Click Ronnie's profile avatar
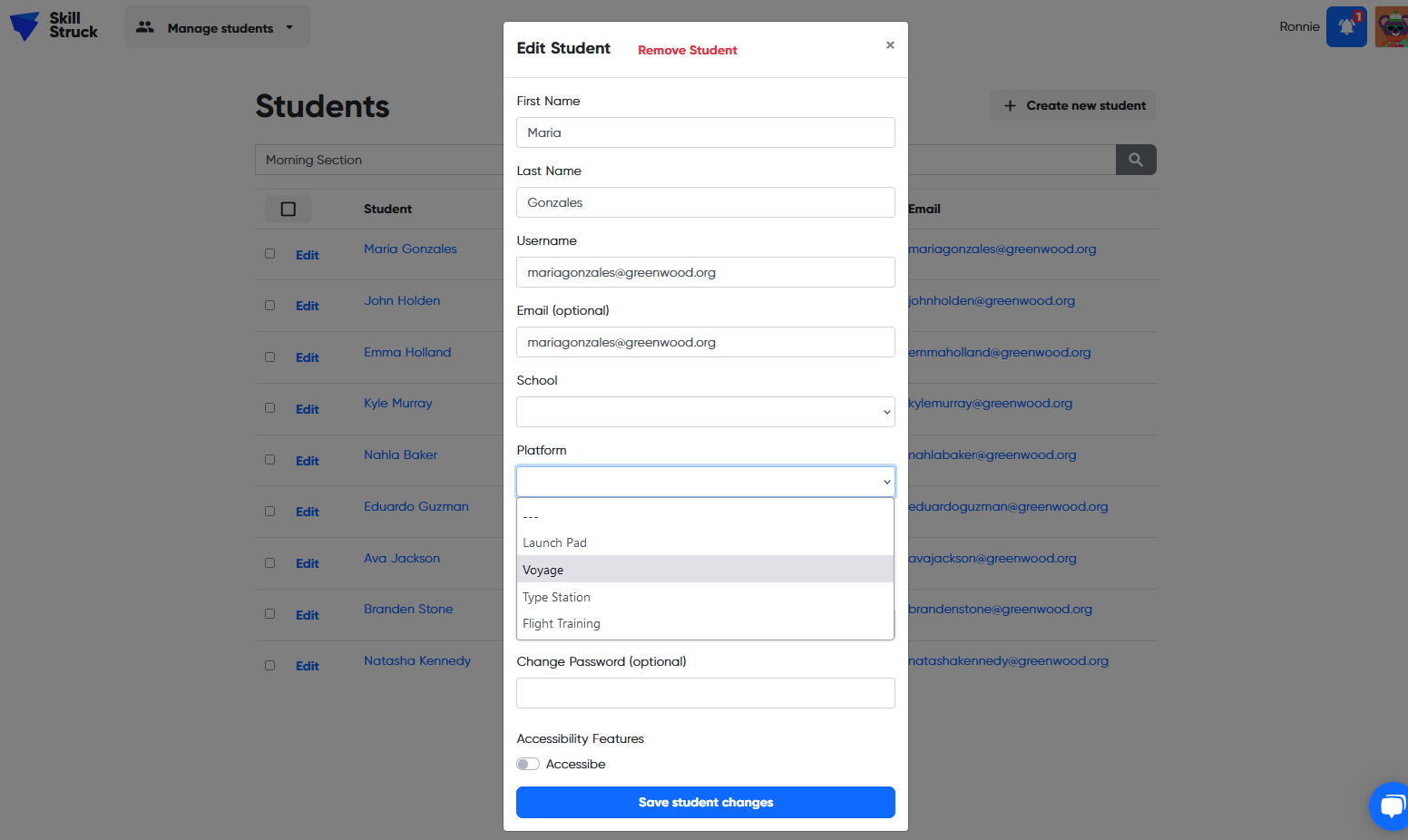The height and width of the screenshot is (840, 1408). pyautogui.click(x=1394, y=26)
